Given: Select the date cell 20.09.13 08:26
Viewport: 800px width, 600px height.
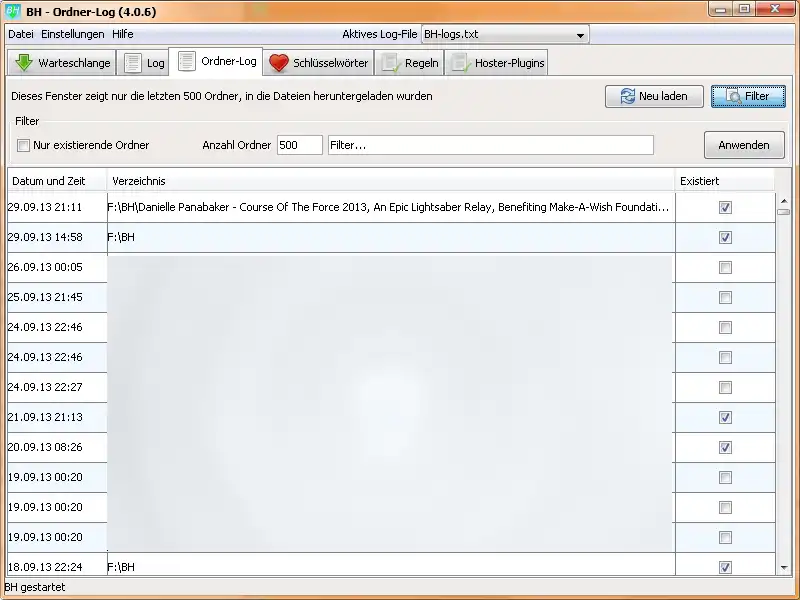Looking at the screenshot, I should 57,447.
